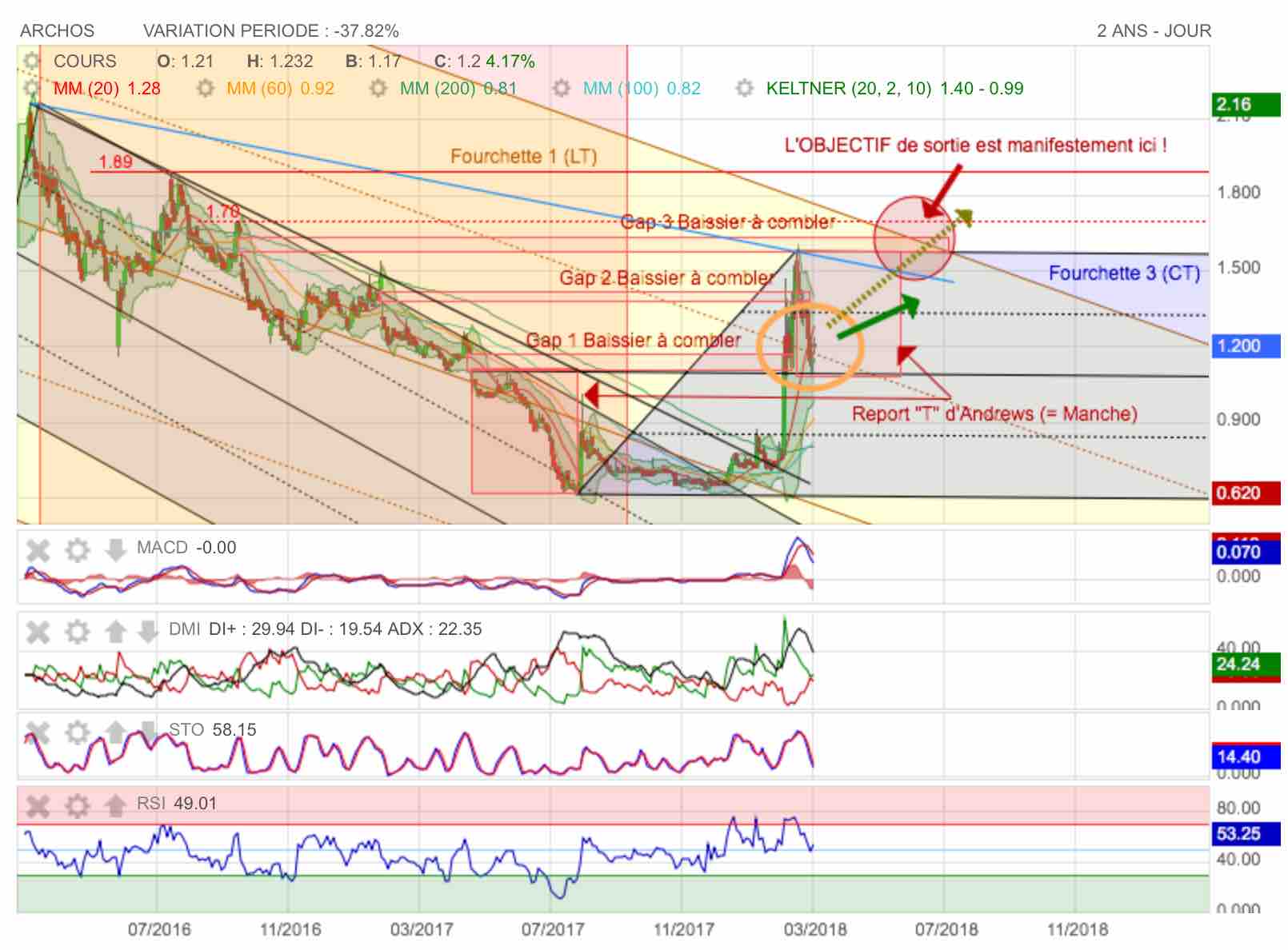Open the COURS settings gear

31,62
